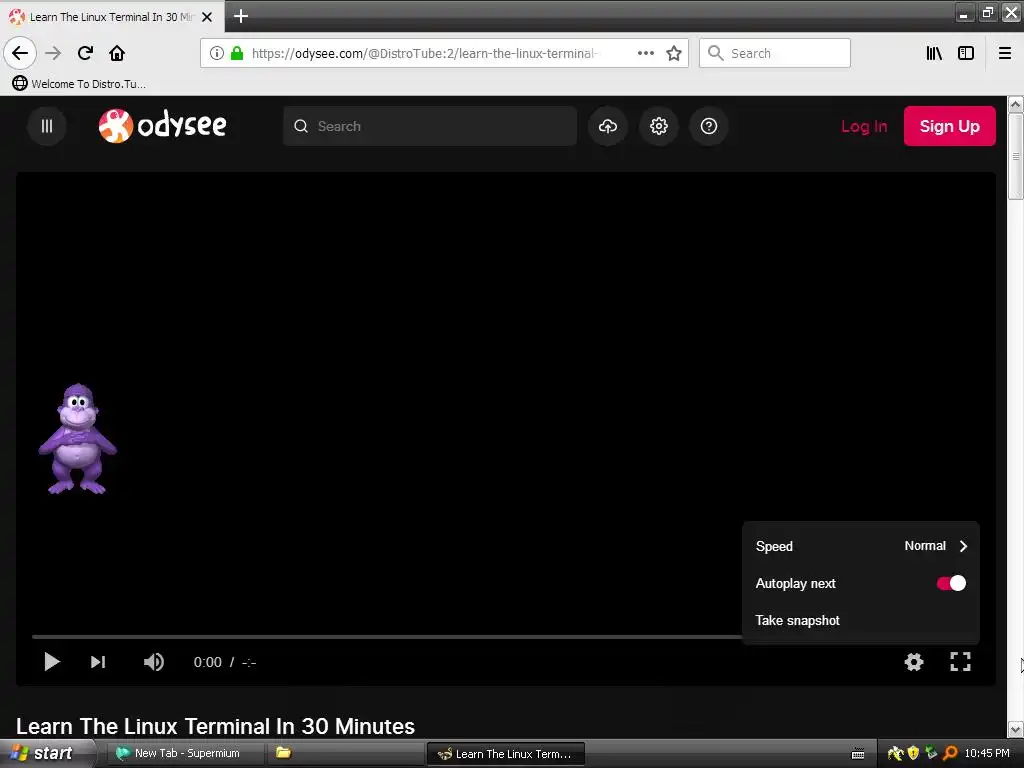Viewport: 1024px width, 768px height.
Task: Click the Sign Up button
Action: (x=950, y=126)
